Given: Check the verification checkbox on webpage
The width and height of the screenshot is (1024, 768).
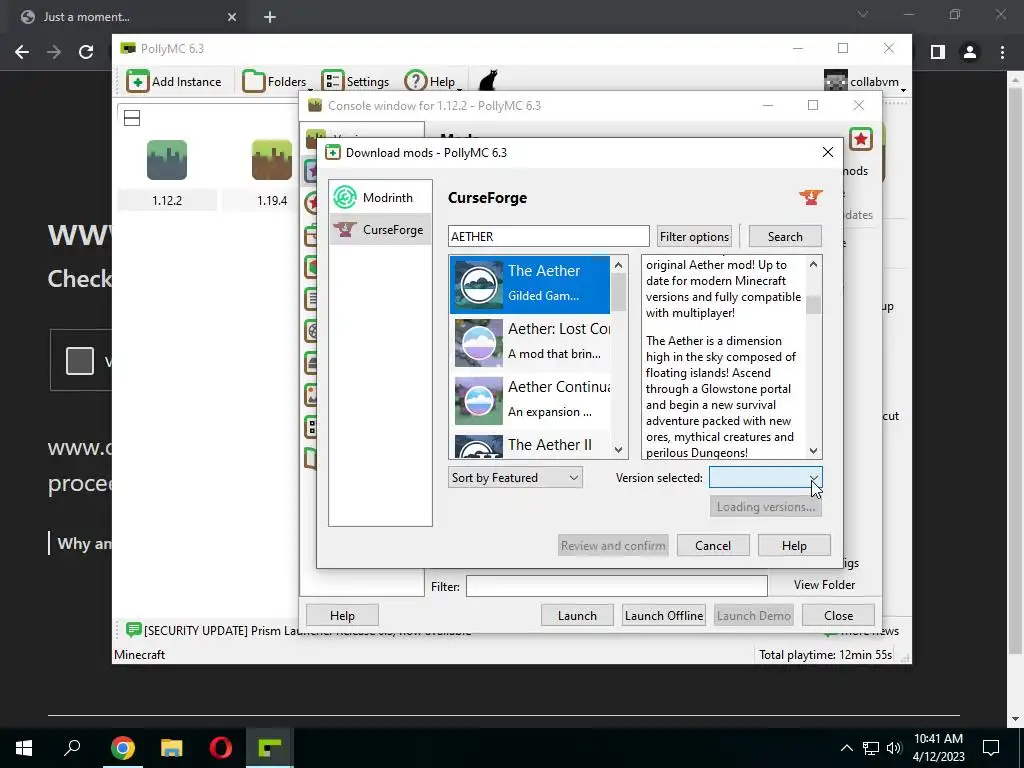Looking at the screenshot, I should pos(80,360).
